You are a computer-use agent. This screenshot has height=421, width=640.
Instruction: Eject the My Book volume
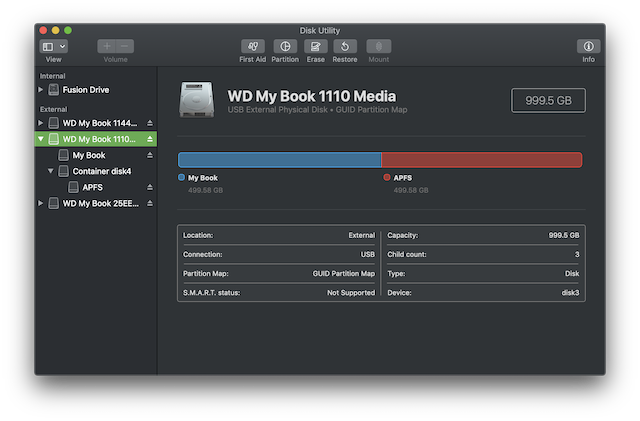point(150,155)
